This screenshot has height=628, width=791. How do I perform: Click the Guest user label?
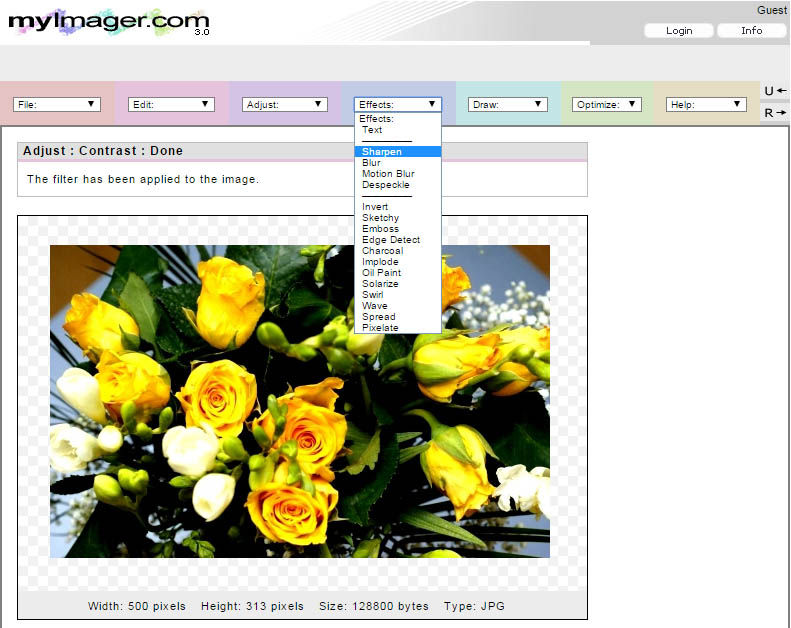pos(771,10)
